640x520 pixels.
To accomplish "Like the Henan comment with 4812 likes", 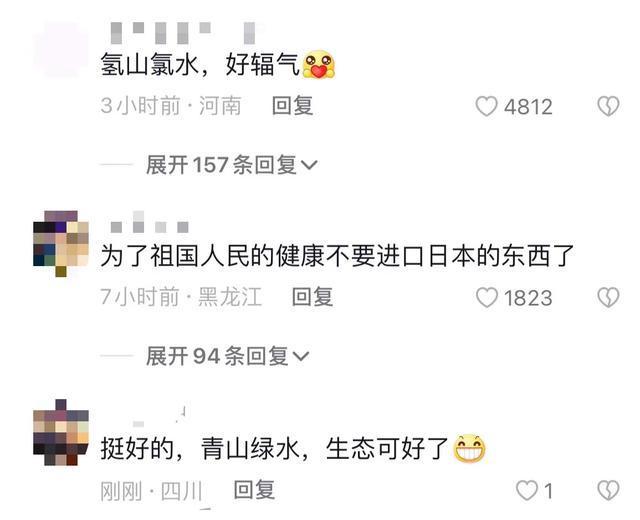I will click(486, 106).
